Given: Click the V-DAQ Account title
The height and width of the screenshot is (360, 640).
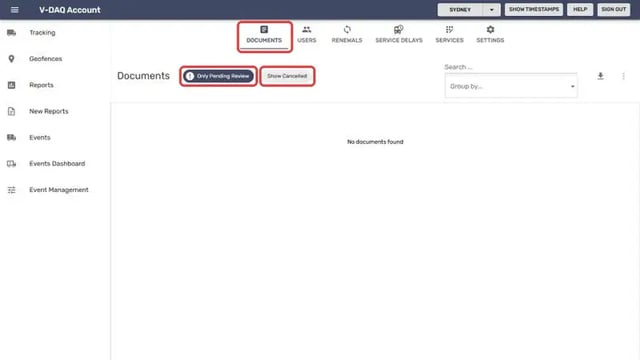Looking at the screenshot, I should coord(69,10).
